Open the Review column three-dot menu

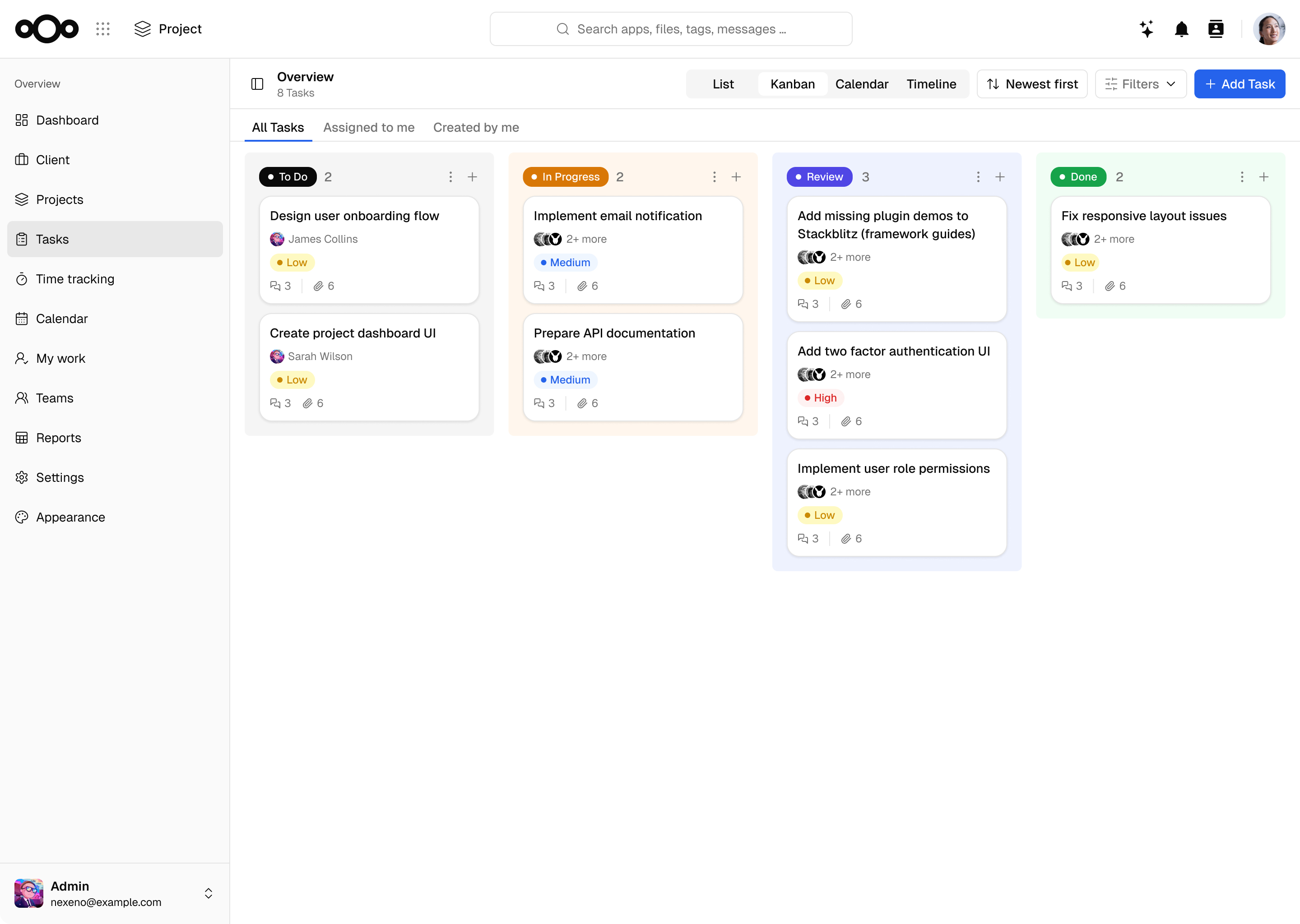click(978, 177)
